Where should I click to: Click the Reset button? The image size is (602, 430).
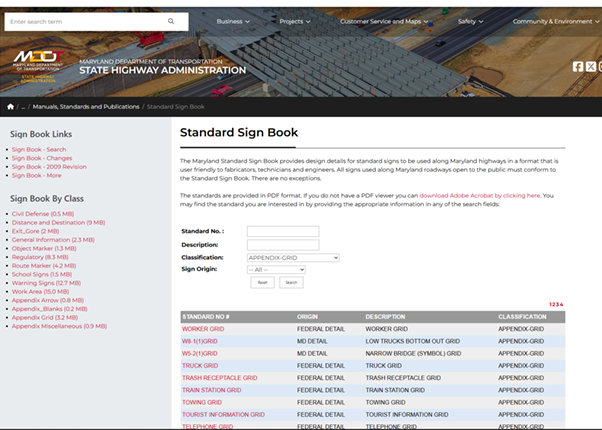click(x=263, y=283)
